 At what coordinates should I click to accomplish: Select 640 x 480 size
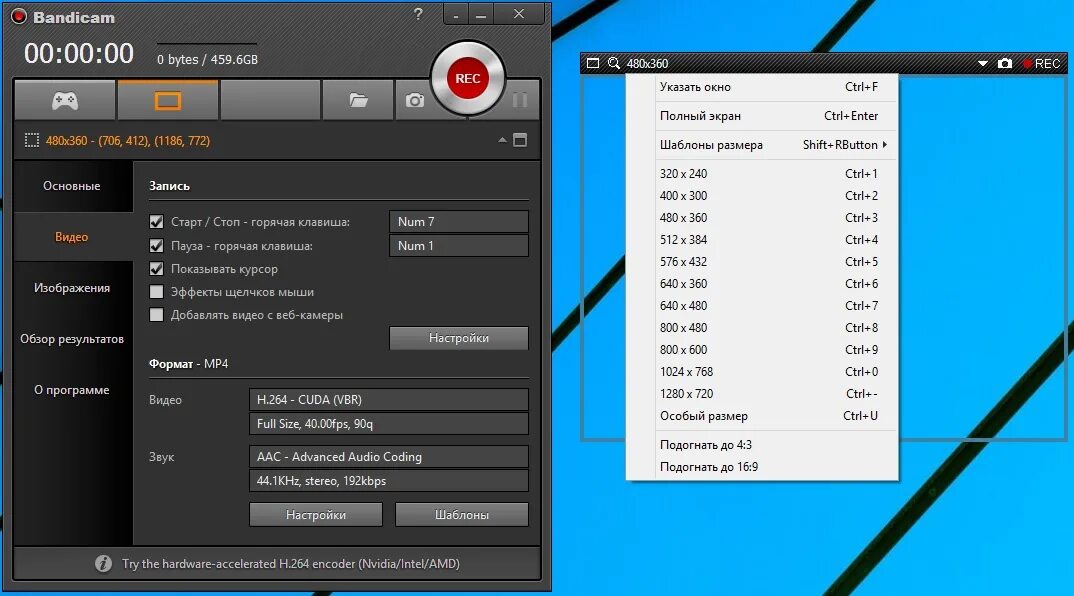pos(762,306)
